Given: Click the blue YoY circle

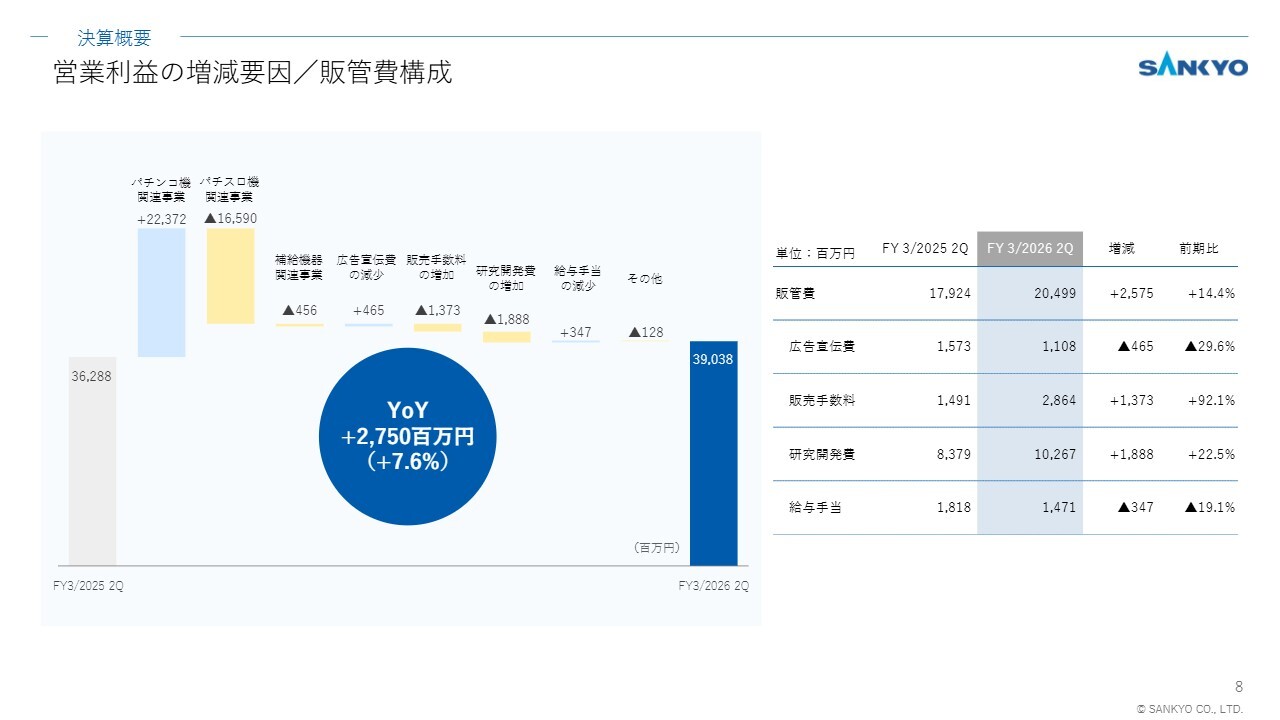Looking at the screenshot, I should (x=406, y=436).
